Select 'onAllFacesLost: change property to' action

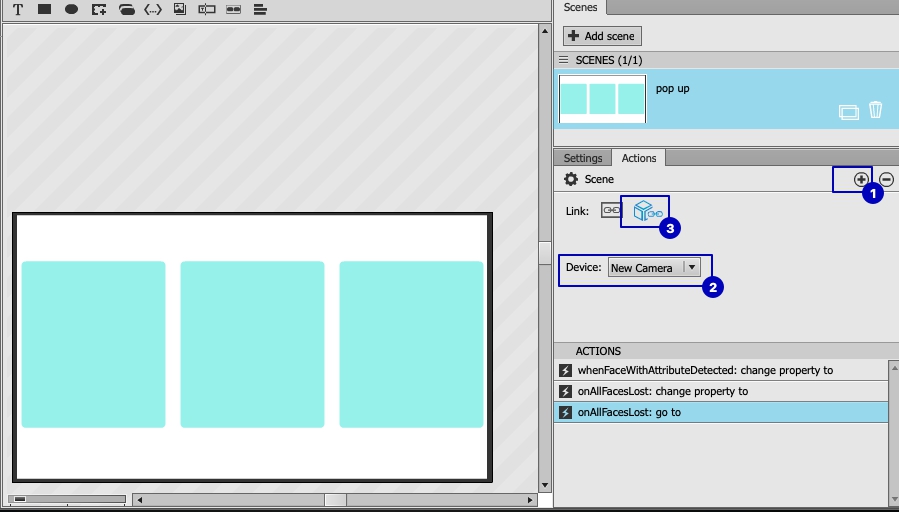coord(721,392)
